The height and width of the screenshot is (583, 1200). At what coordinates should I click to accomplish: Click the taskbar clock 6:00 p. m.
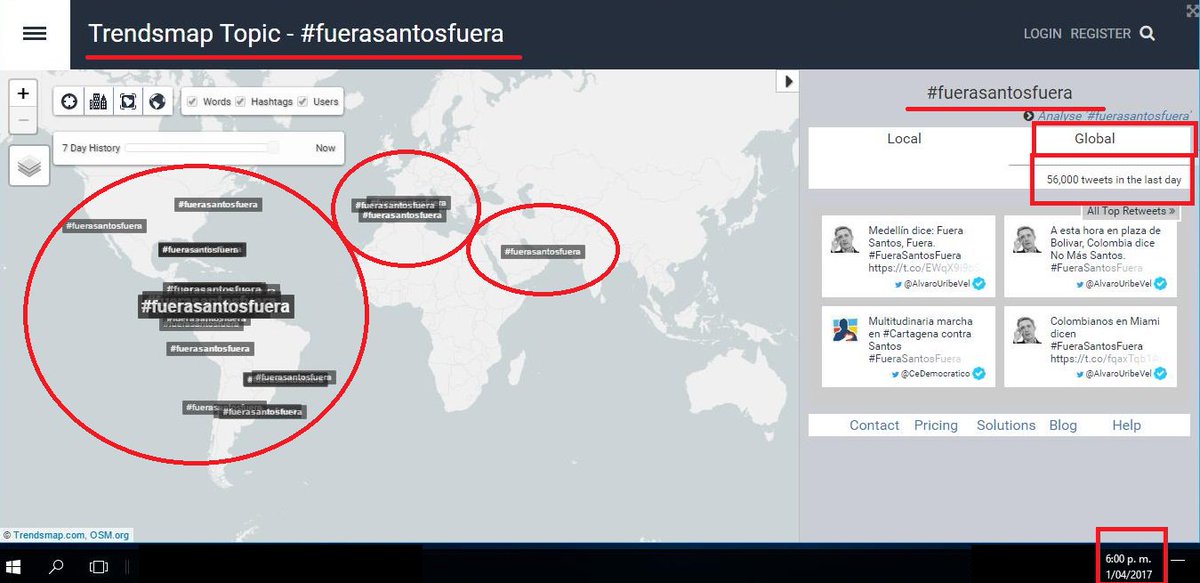(1127, 559)
